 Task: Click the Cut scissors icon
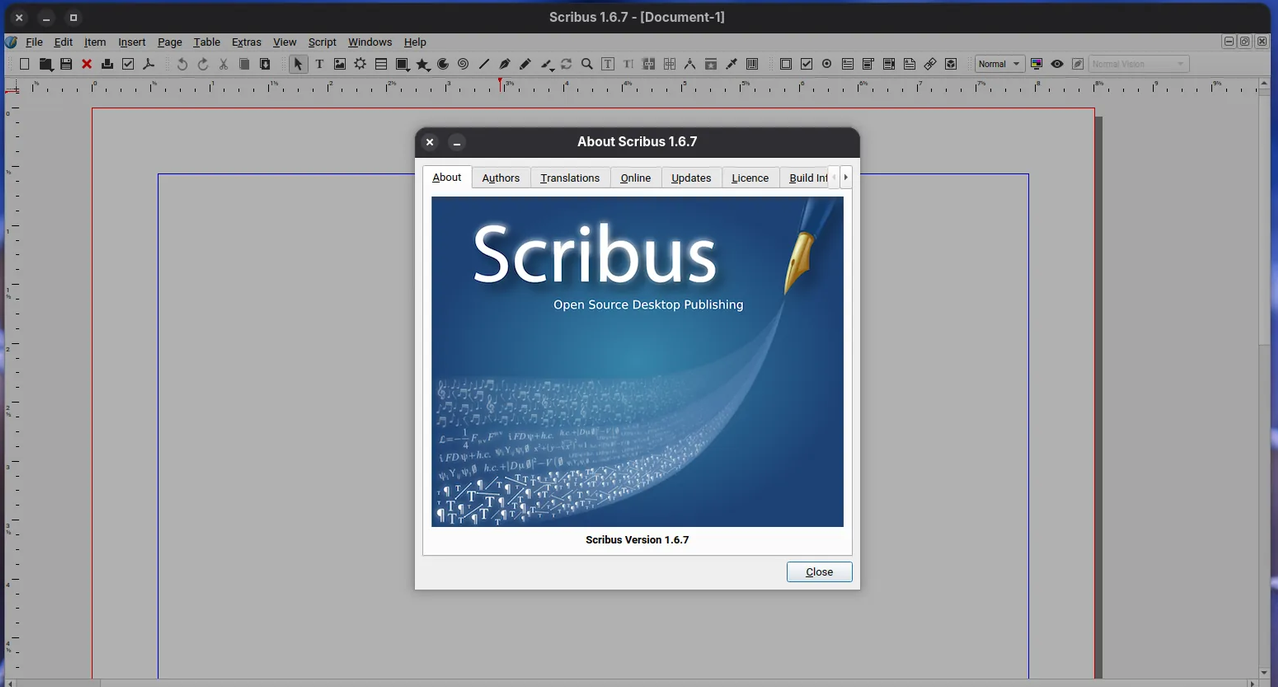point(223,64)
